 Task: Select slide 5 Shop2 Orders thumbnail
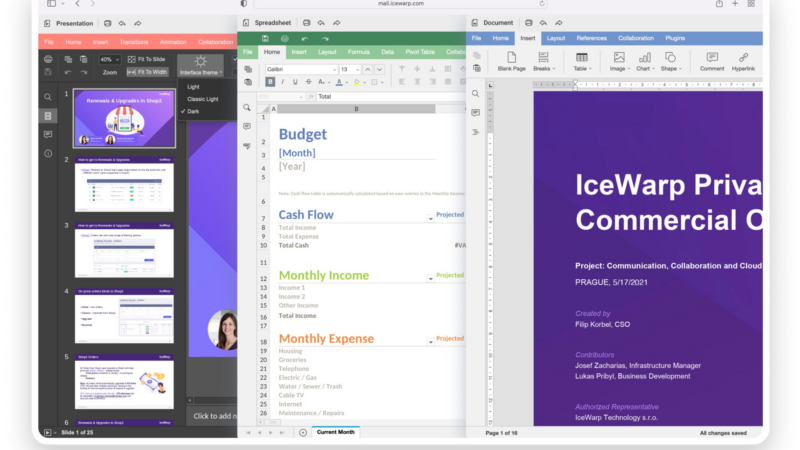point(124,382)
